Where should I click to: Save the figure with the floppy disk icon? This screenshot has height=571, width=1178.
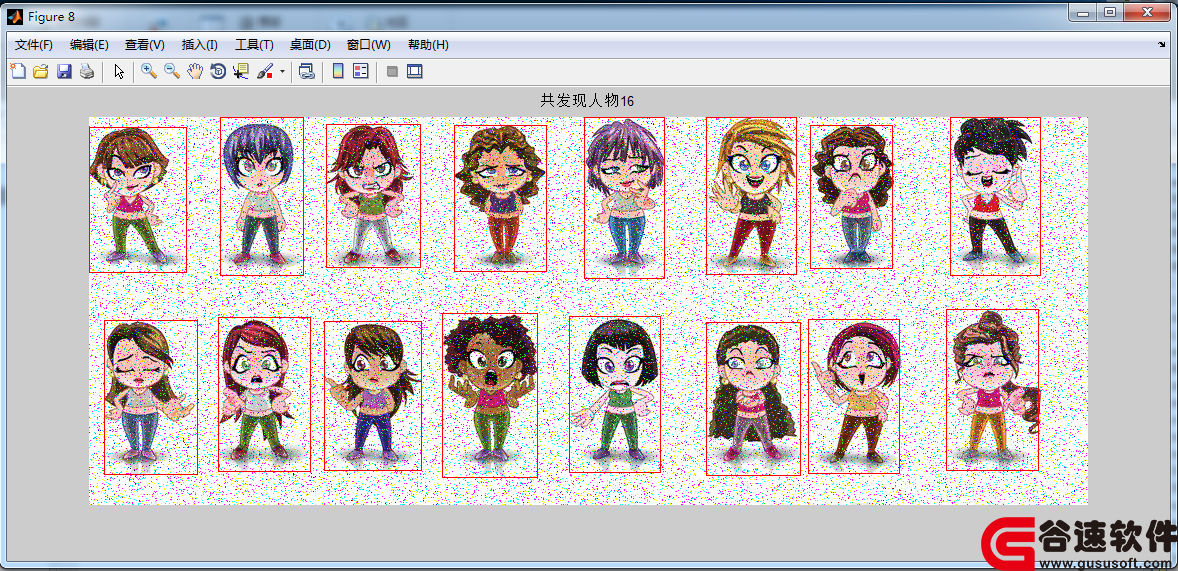click(x=64, y=71)
